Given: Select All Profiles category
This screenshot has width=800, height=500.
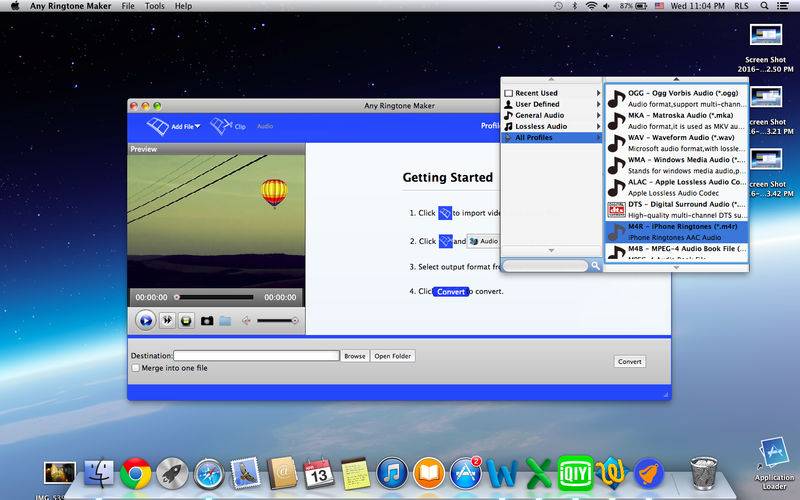Looking at the screenshot, I should click(x=552, y=138).
